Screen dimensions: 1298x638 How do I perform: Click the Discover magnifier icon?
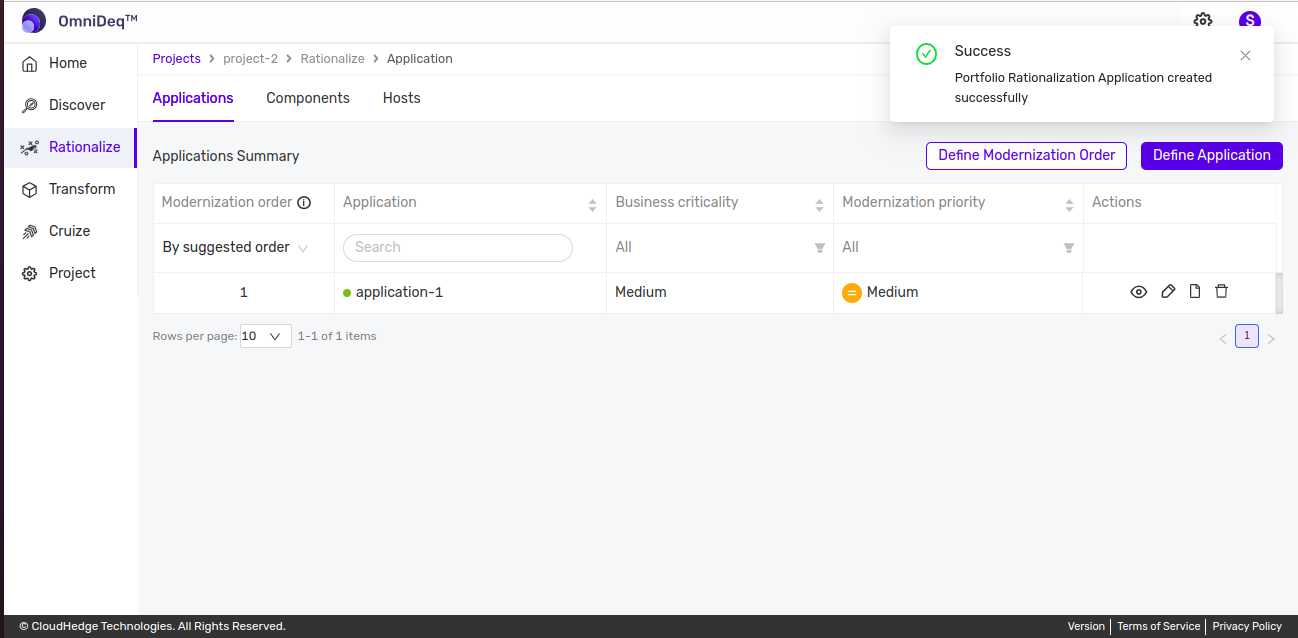30,105
